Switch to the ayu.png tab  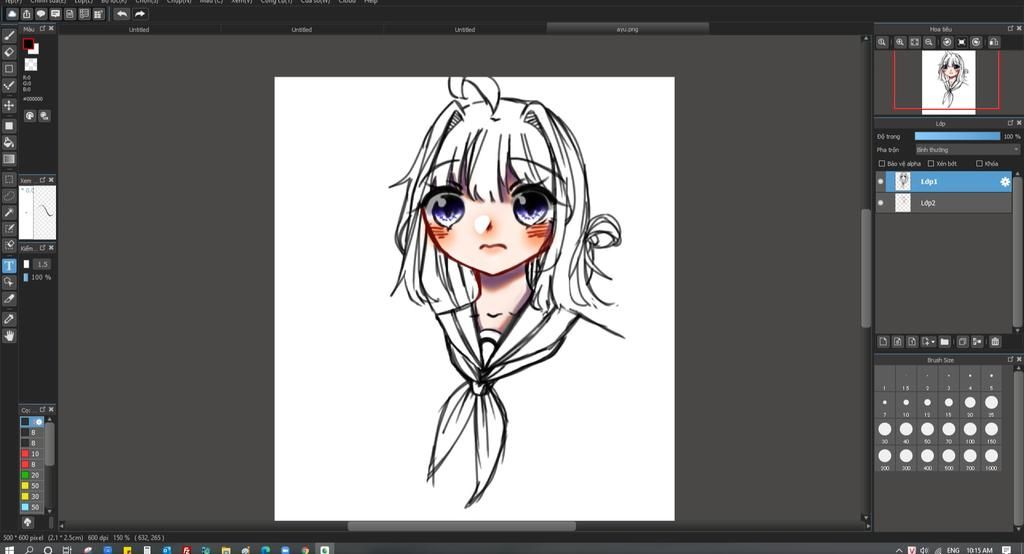tap(628, 29)
